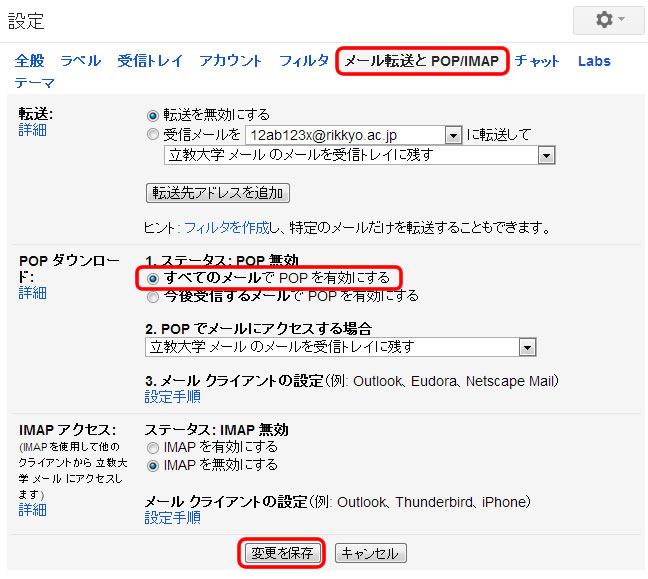Screen dimensions: 648x579
Task: Click the 変更を保存 button
Action: click(x=282, y=553)
